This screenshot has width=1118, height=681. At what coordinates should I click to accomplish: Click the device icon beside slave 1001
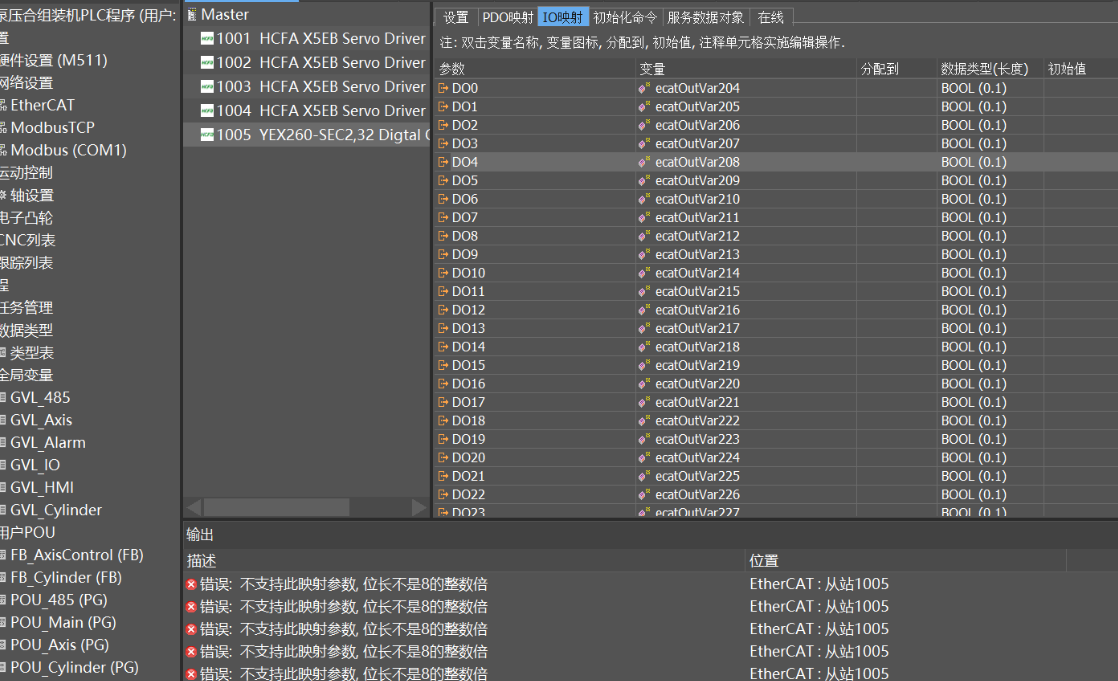coord(207,39)
